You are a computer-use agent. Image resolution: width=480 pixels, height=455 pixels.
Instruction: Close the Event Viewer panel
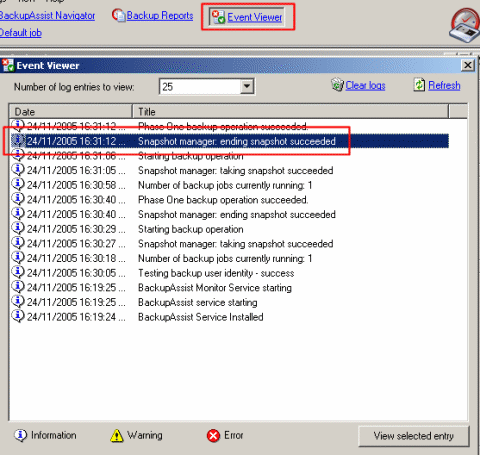[x=468, y=65]
